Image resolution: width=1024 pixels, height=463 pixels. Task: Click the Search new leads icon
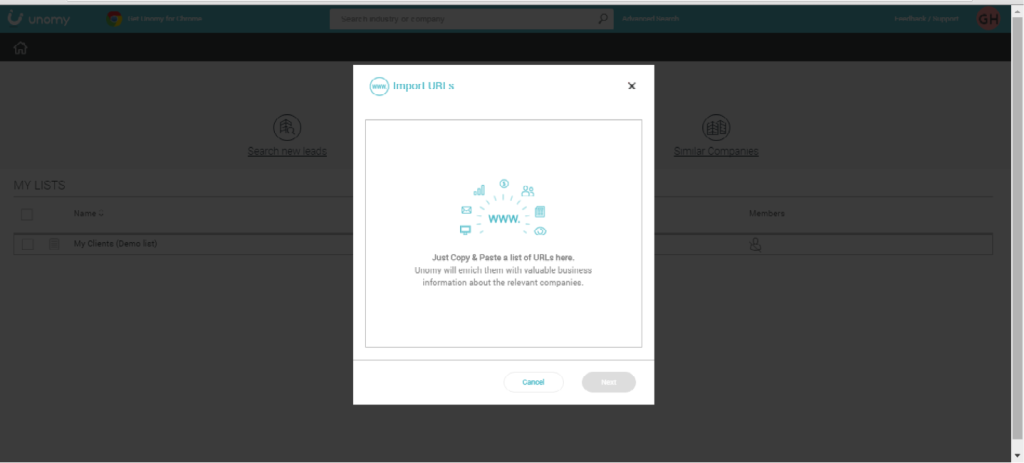pos(287,127)
